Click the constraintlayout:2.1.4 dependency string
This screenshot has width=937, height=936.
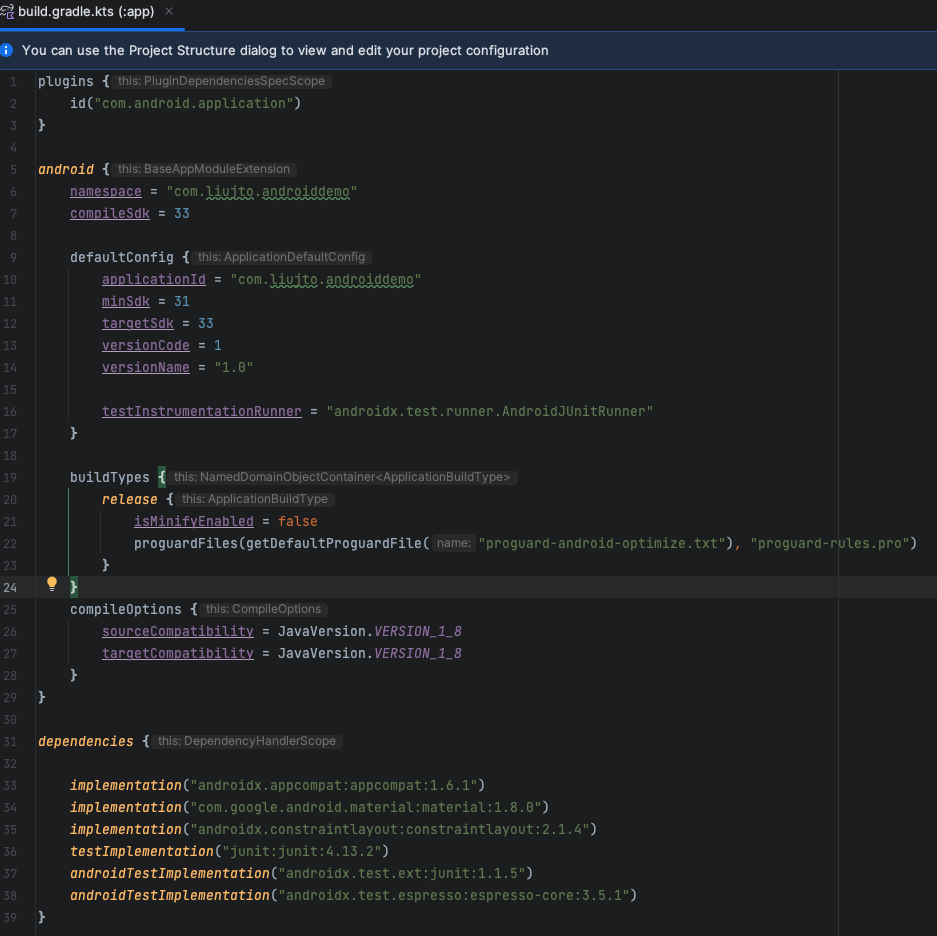pyautogui.click(x=390, y=830)
